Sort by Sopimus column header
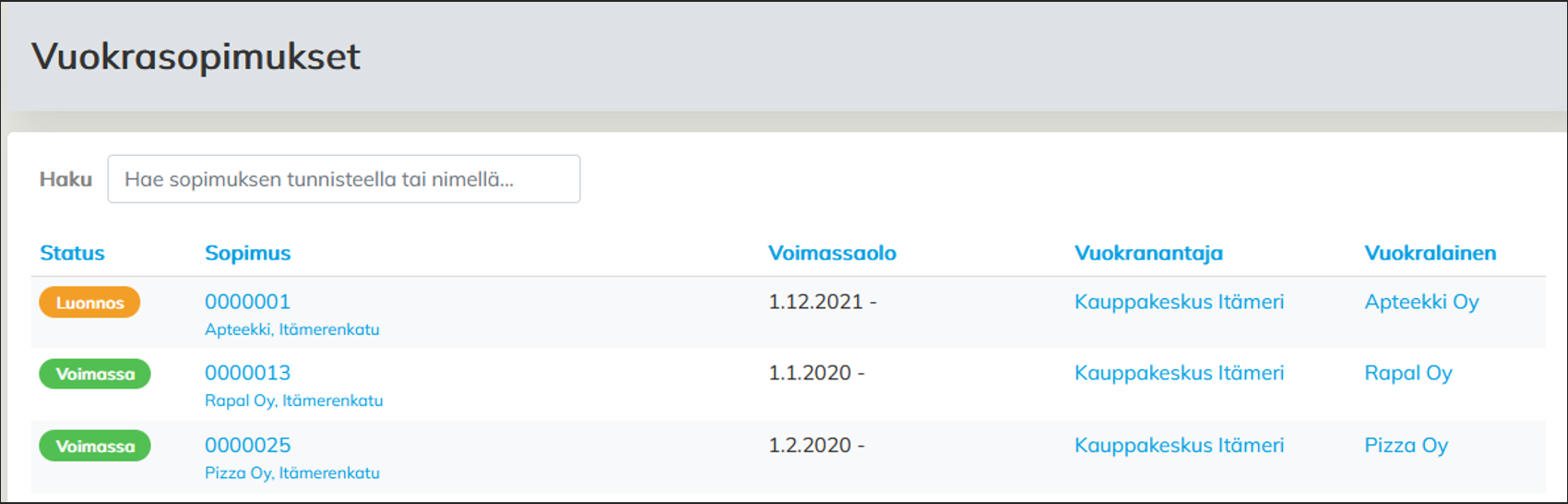1568x504 pixels. pyautogui.click(x=247, y=253)
